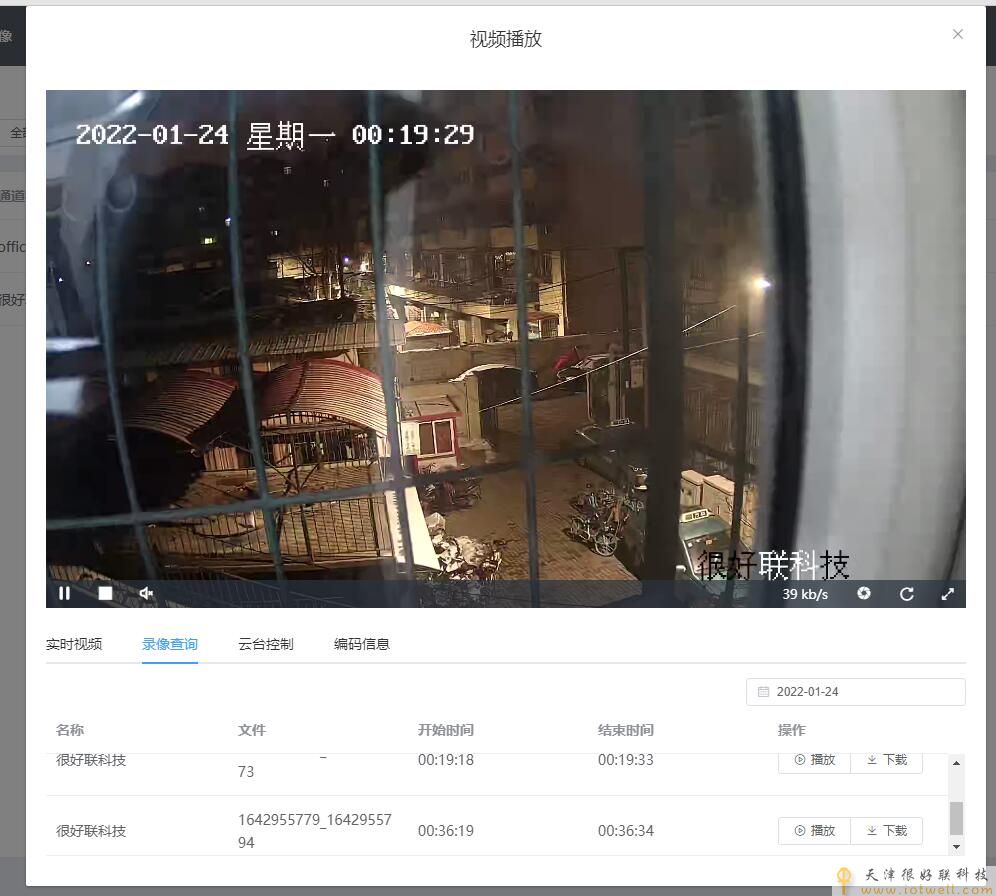996x896 pixels.
Task: Click the 结束时间 column header
Action: (625, 730)
